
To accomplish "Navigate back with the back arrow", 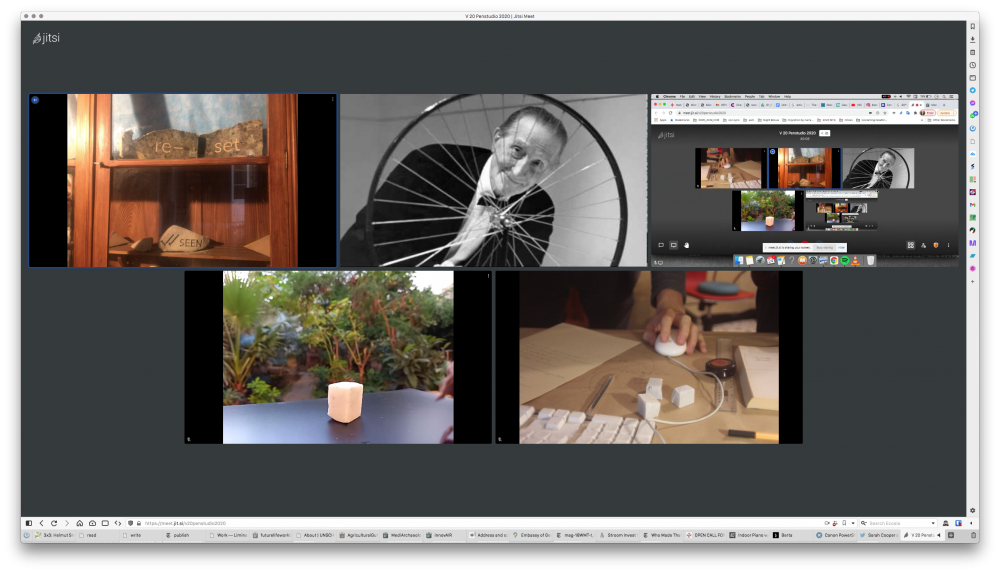I will coord(41,523).
